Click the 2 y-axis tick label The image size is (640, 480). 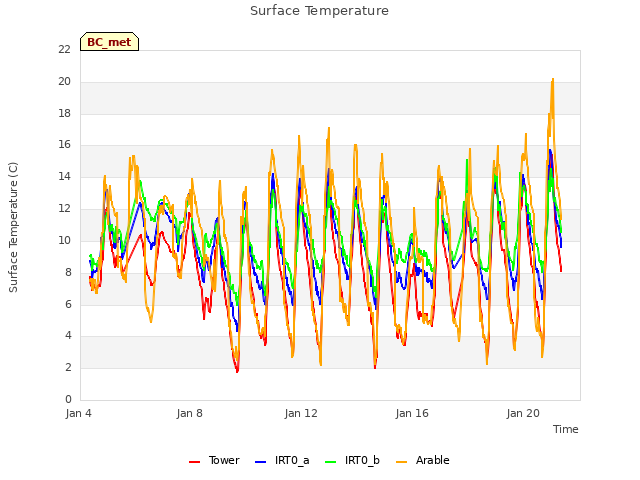[x=68, y=367]
